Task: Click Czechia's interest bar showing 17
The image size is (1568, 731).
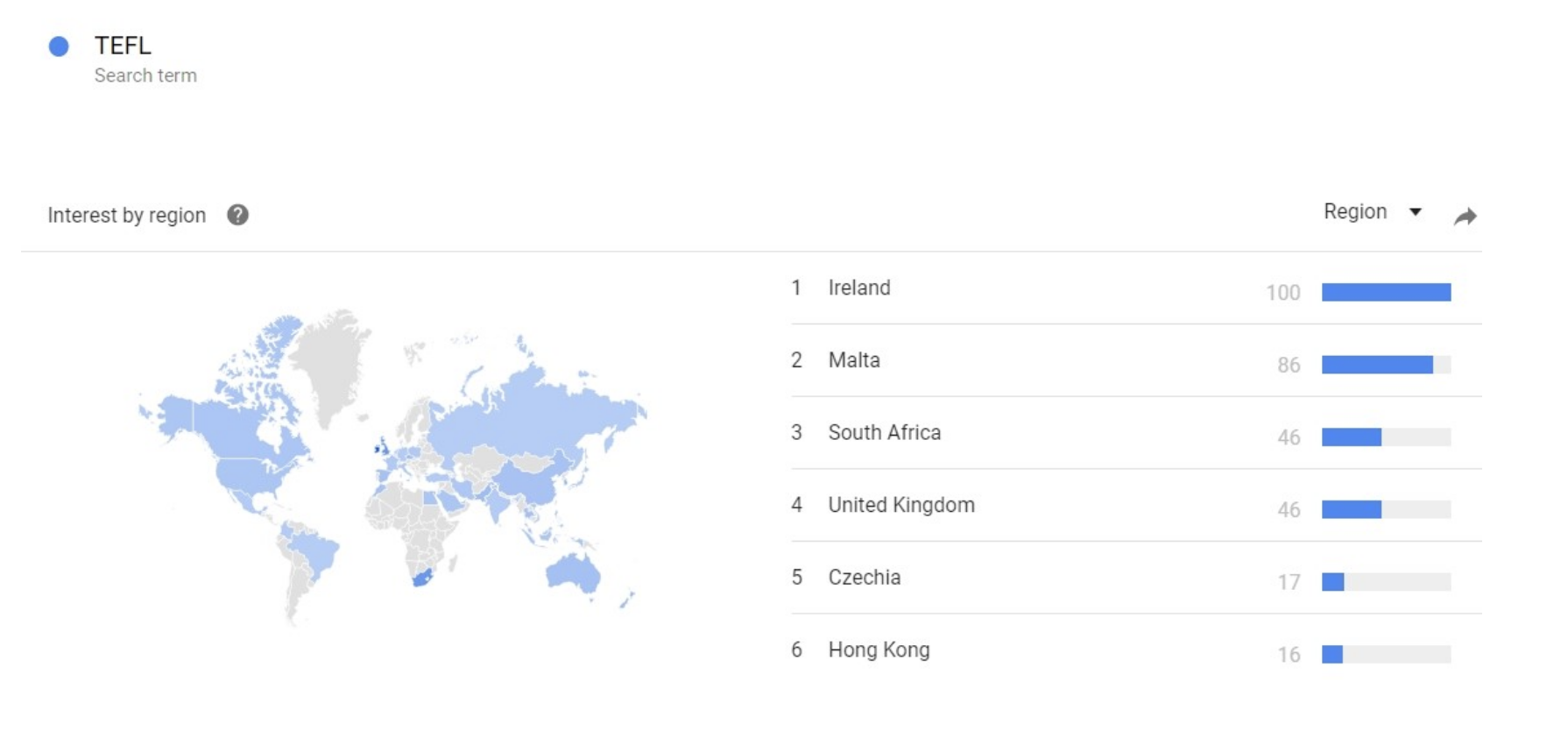Action: click(x=1333, y=582)
